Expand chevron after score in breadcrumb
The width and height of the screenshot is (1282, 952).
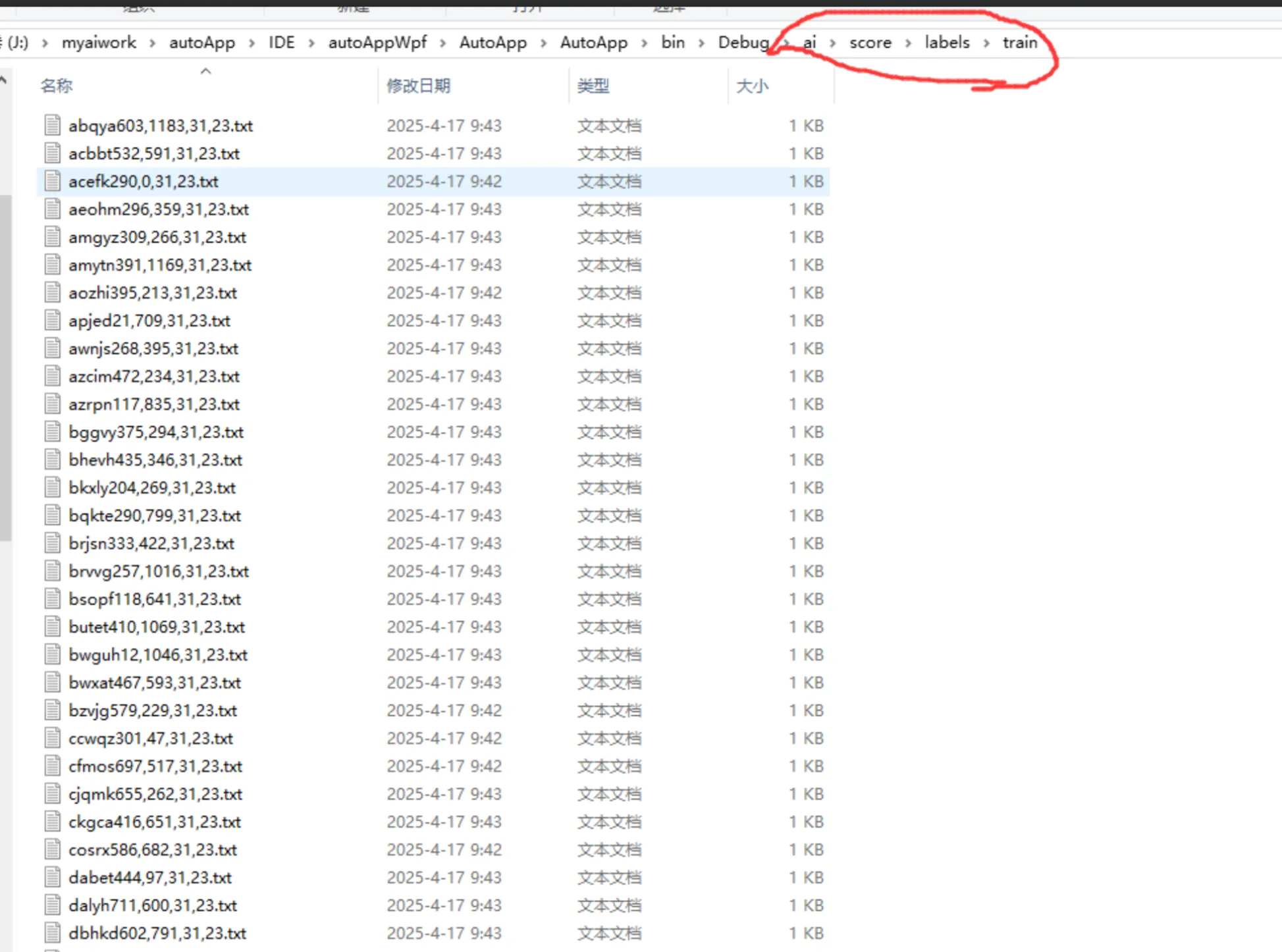tap(908, 43)
